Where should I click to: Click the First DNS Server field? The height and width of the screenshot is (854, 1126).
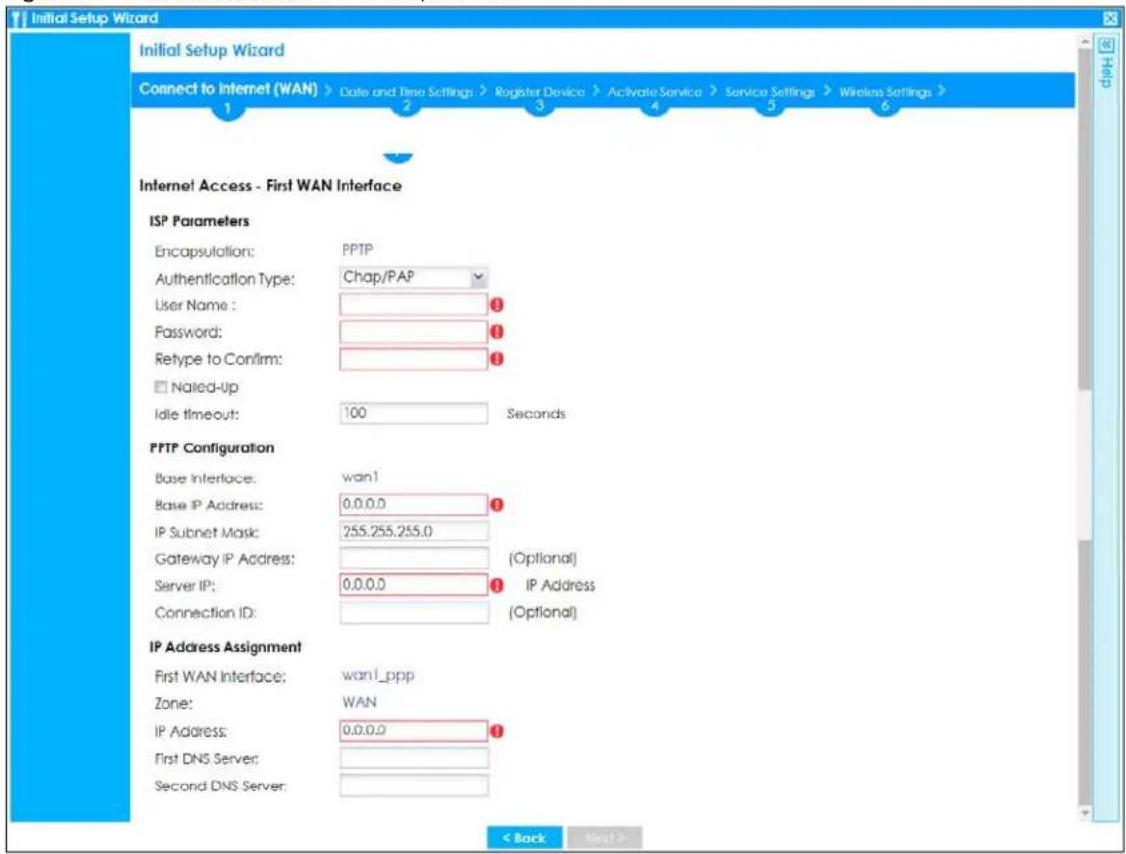point(414,758)
